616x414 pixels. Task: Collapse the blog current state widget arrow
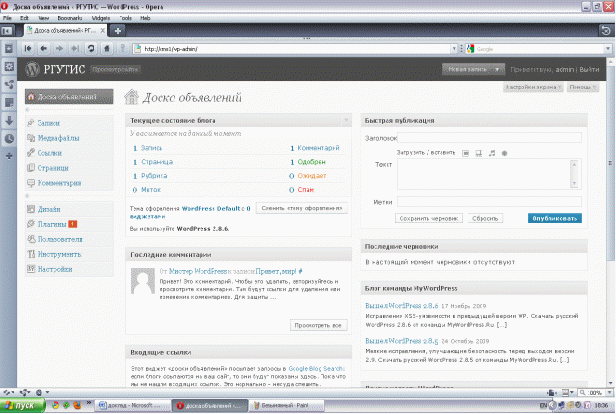pos(346,120)
